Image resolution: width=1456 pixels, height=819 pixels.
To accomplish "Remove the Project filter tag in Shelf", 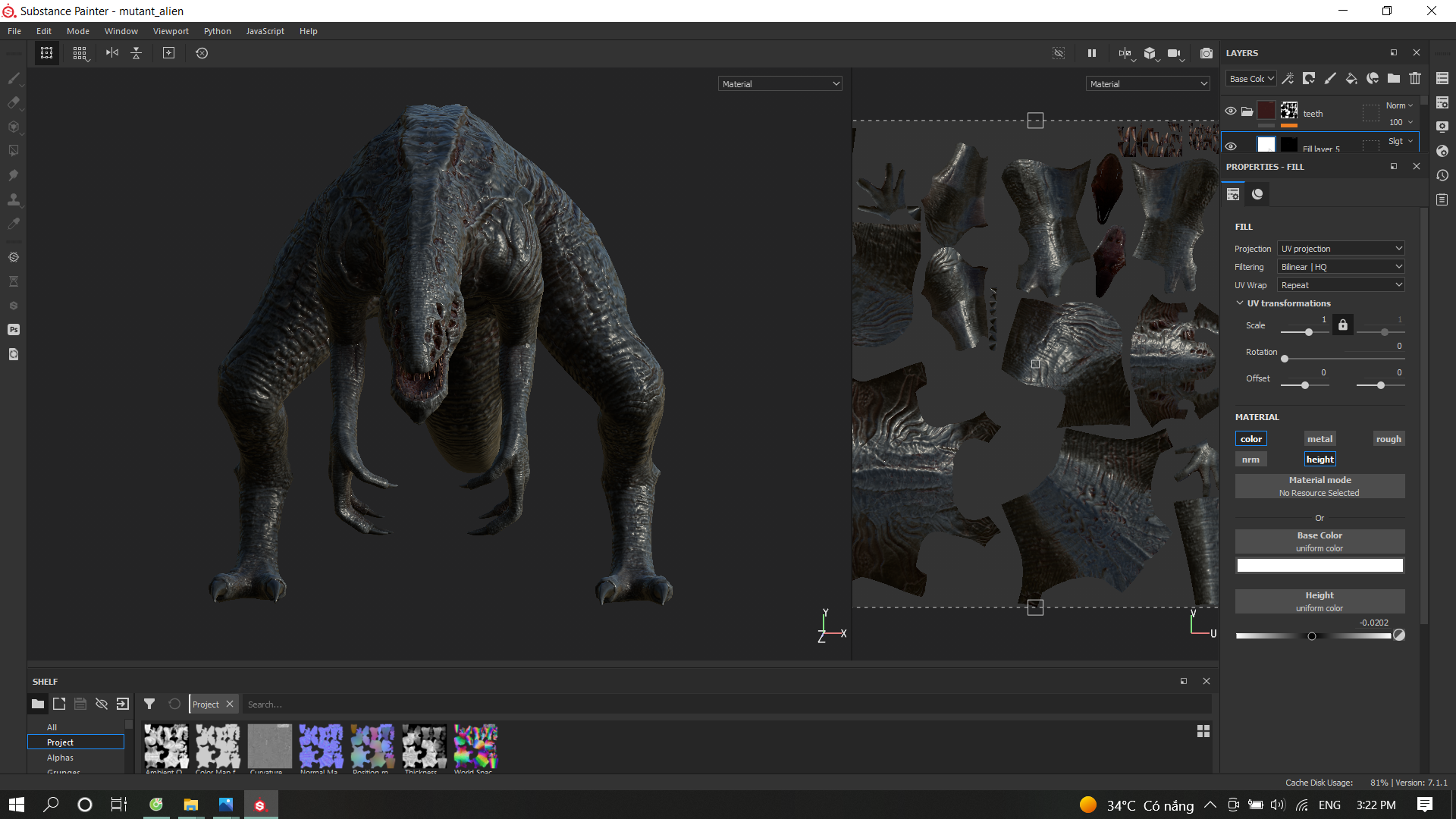I will (230, 704).
